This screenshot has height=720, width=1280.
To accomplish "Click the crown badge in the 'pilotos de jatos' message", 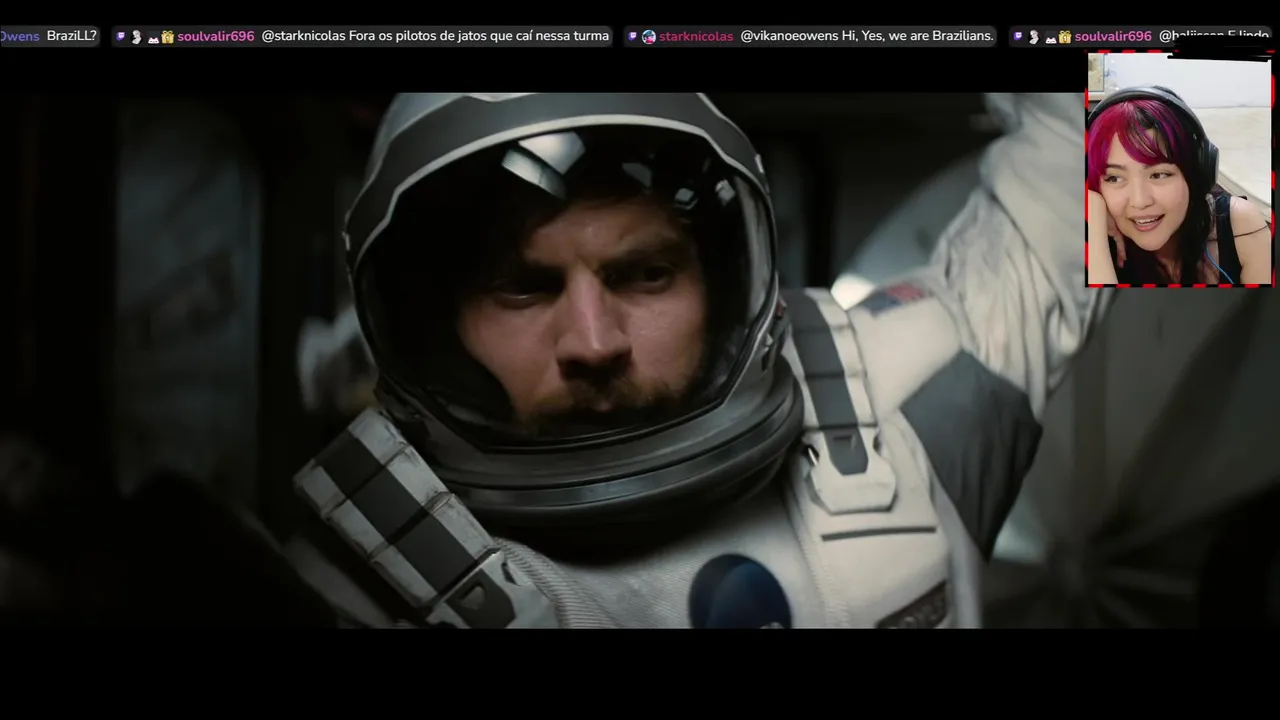I will click(x=153, y=39).
